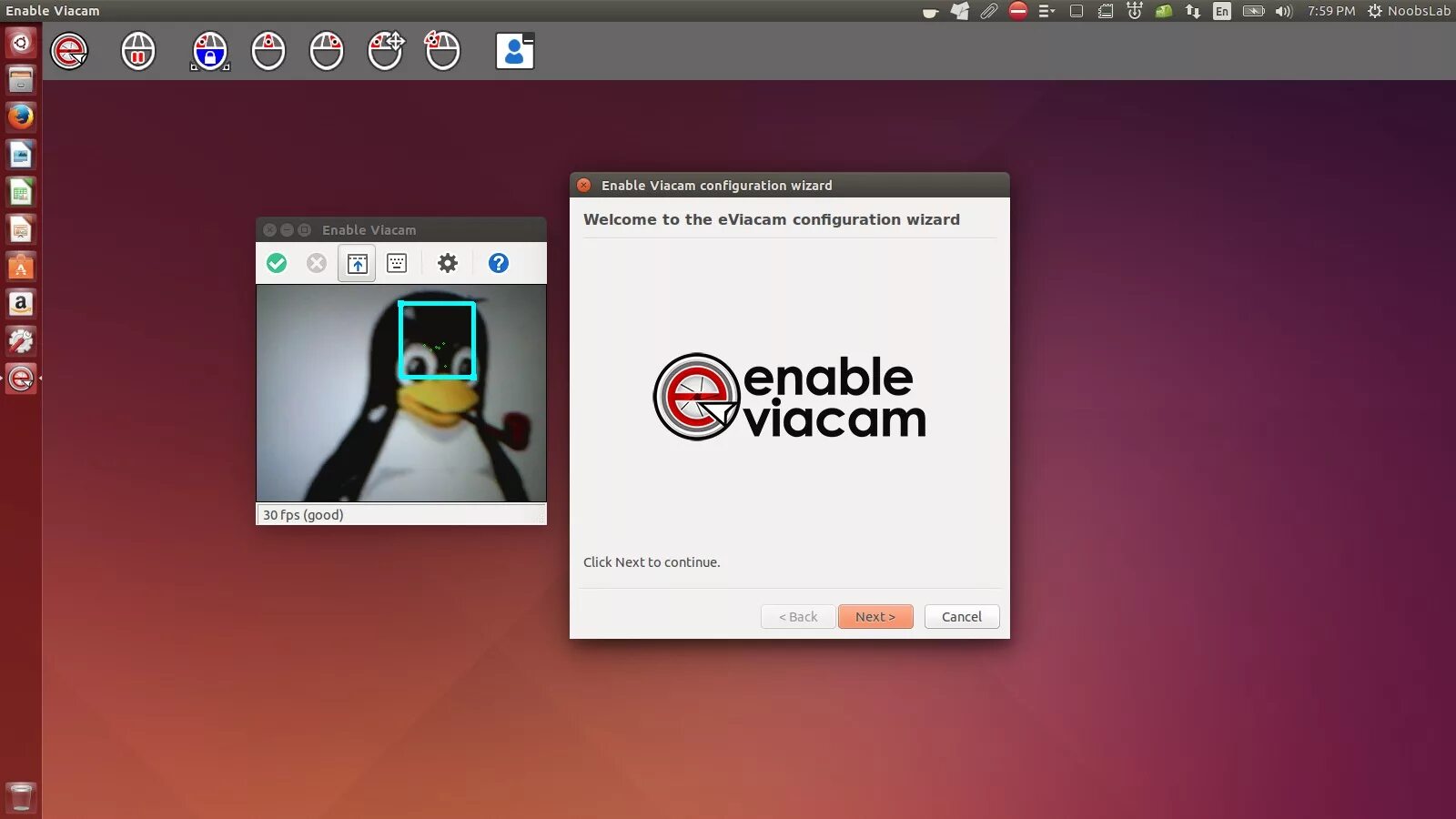Choose the middle-click mouse icon
The width and height of the screenshot is (1456, 819).
pyautogui.click(x=268, y=51)
